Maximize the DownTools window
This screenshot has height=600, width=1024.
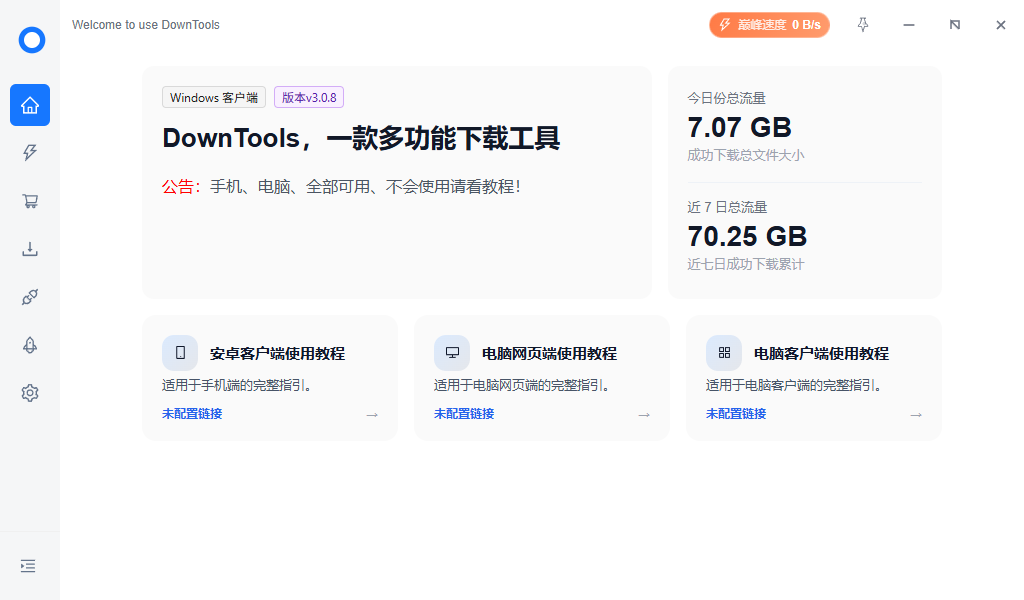coord(955,25)
